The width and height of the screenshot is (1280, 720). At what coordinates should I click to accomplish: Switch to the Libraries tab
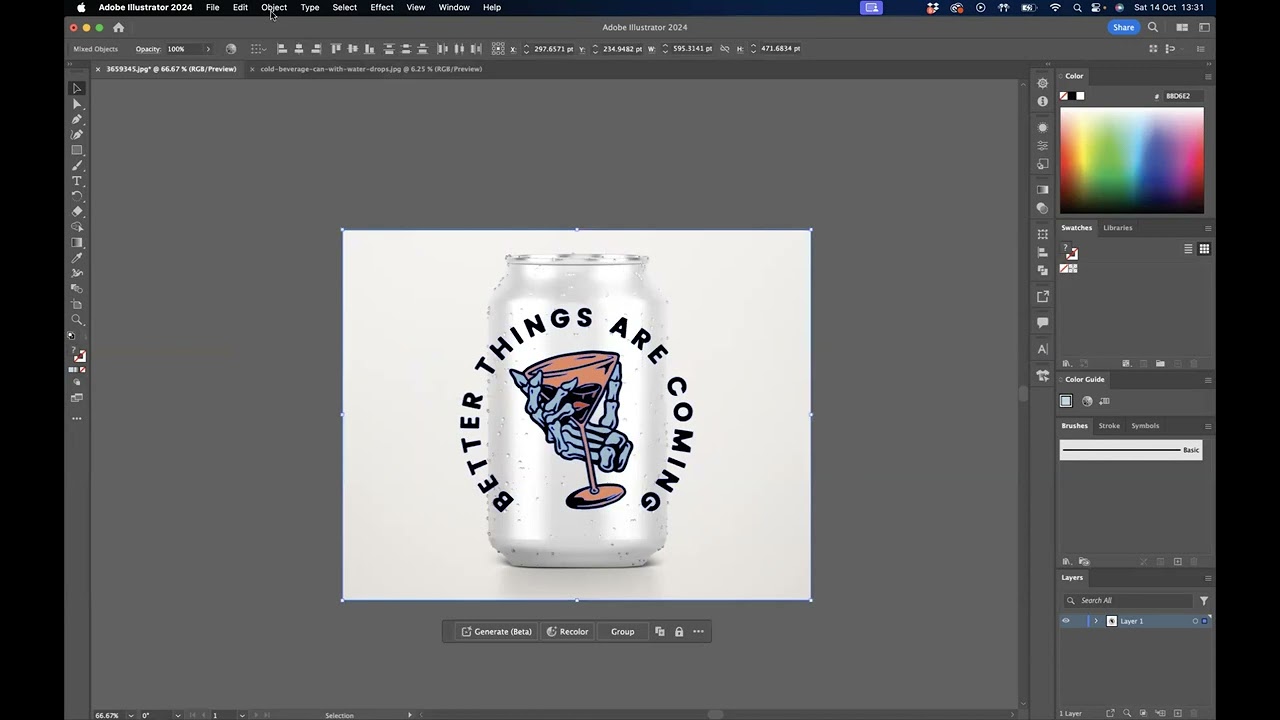[1118, 228]
